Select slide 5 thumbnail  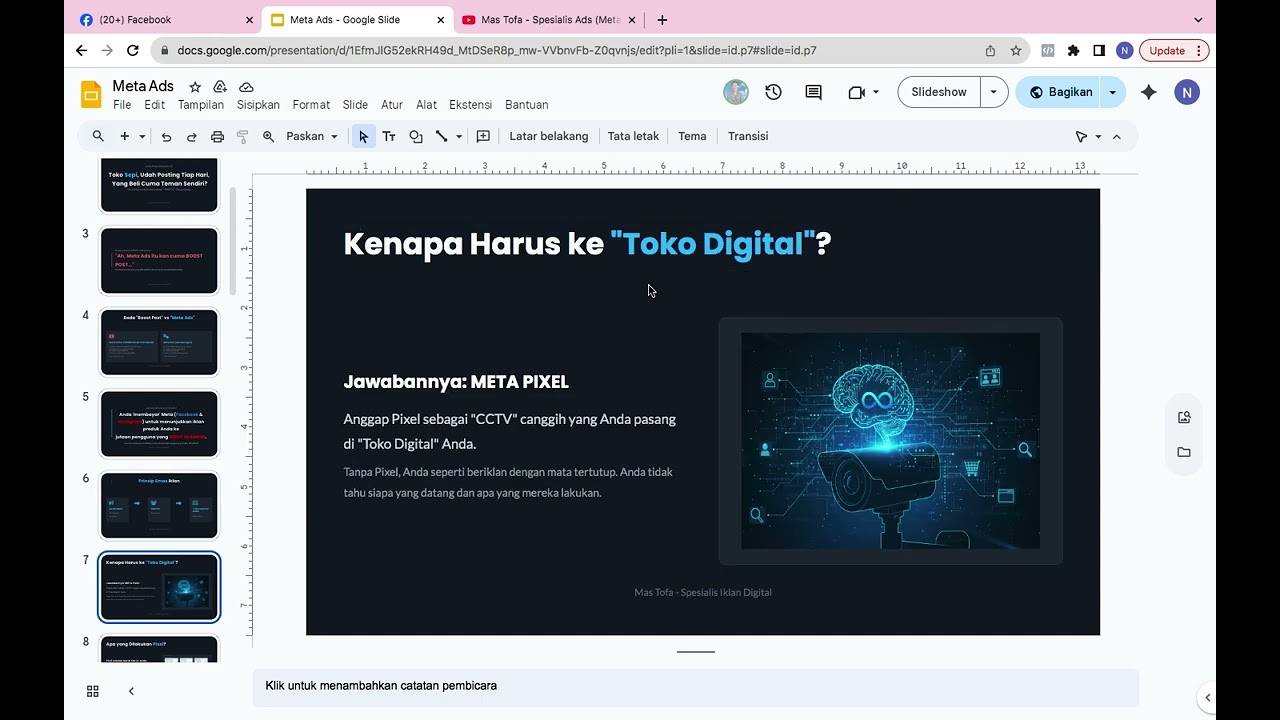click(159, 424)
